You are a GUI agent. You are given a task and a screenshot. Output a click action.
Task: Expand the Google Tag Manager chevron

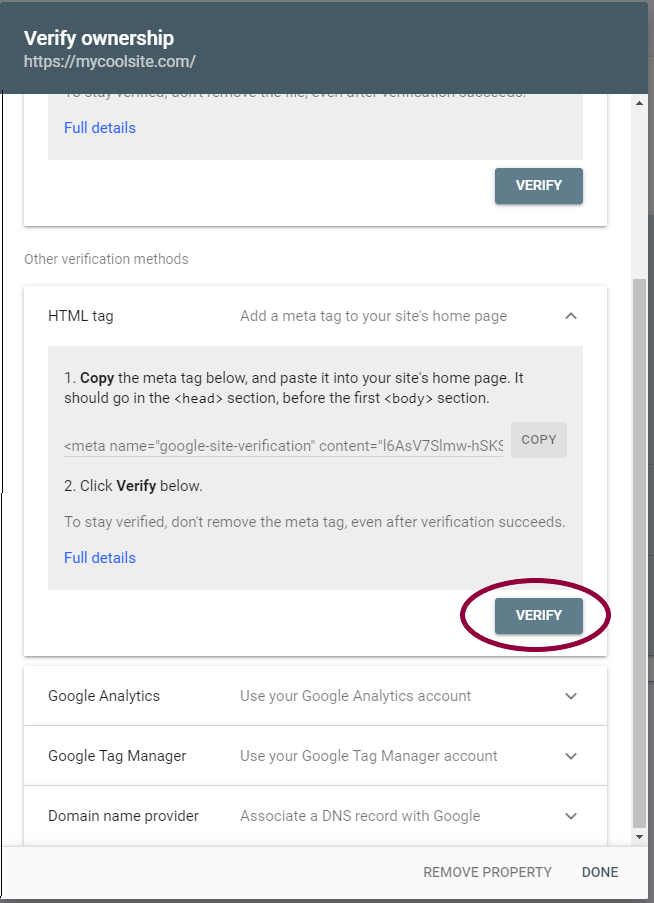(571, 756)
